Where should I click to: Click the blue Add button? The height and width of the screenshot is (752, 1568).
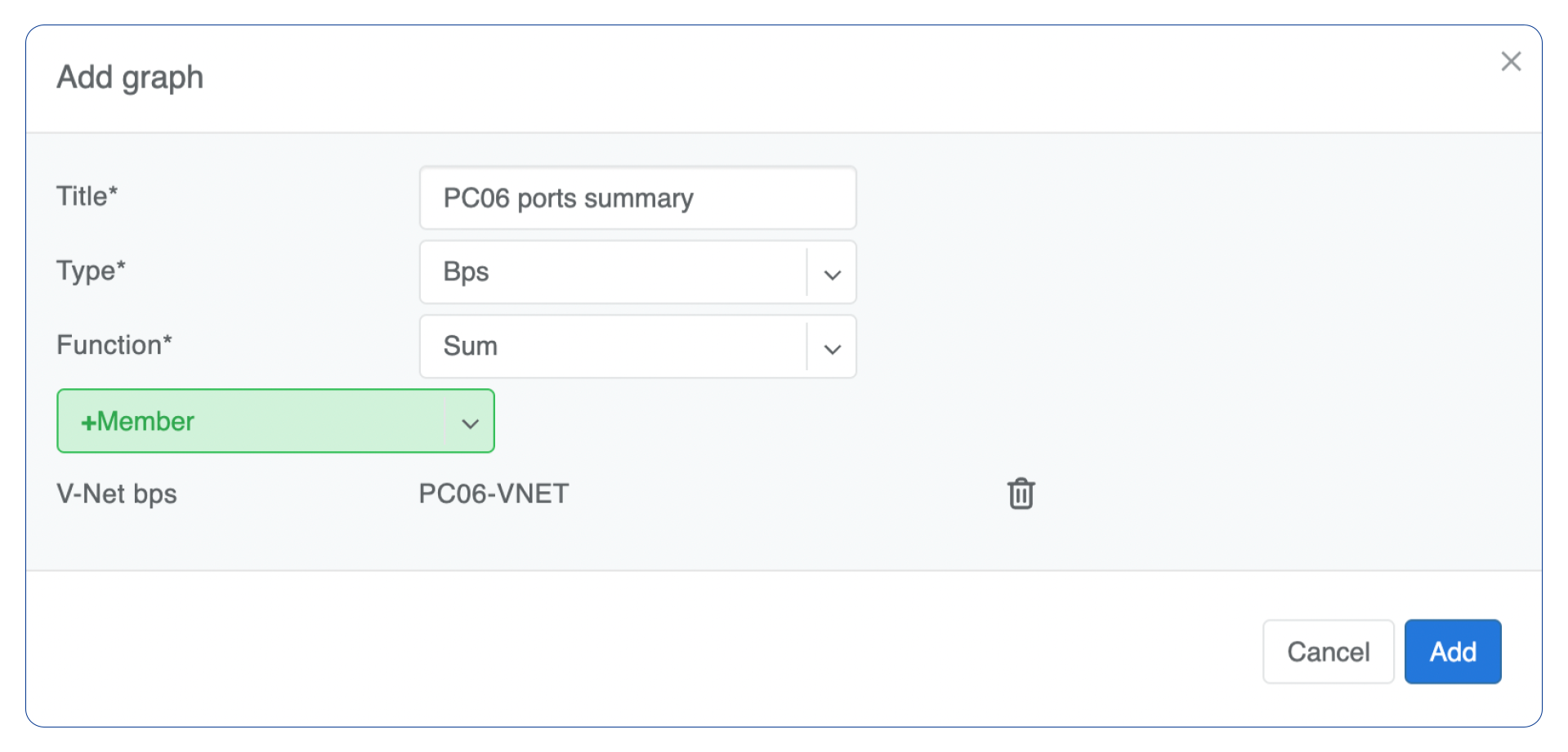(1452, 651)
